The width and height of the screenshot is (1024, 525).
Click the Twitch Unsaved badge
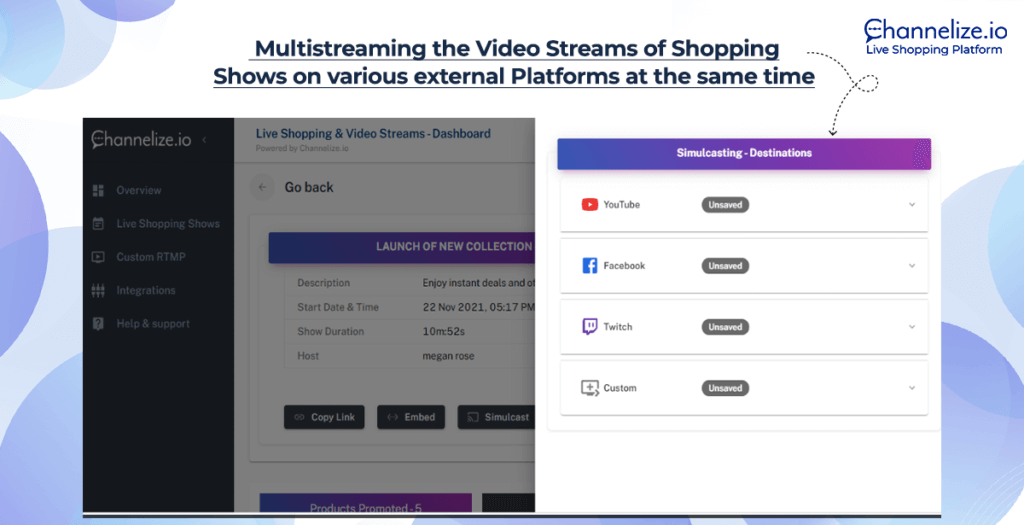point(725,326)
